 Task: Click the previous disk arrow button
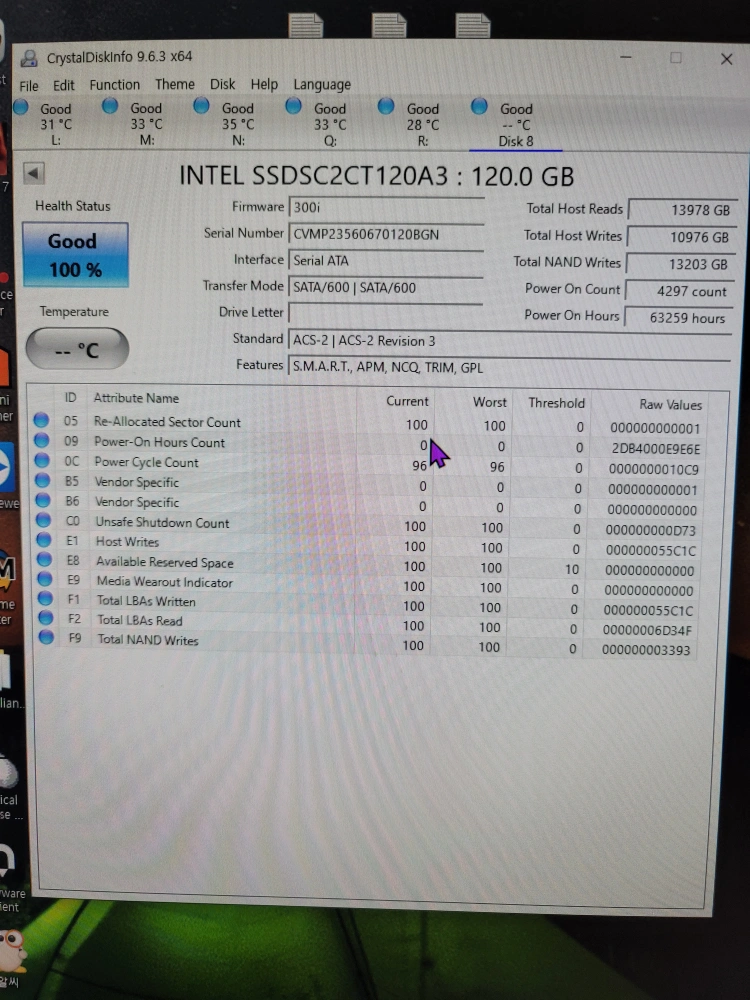pyautogui.click(x=34, y=174)
